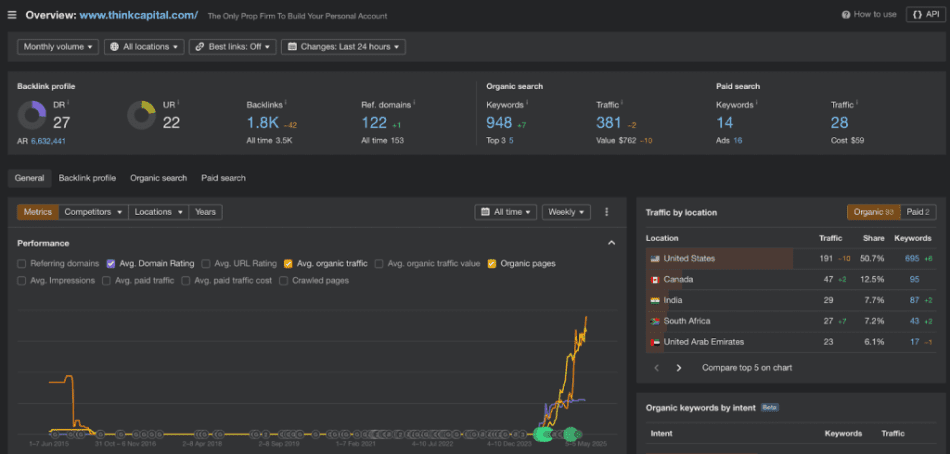The height and width of the screenshot is (454, 950).
Task: Click the DR donut chart icon
Action: [34, 116]
